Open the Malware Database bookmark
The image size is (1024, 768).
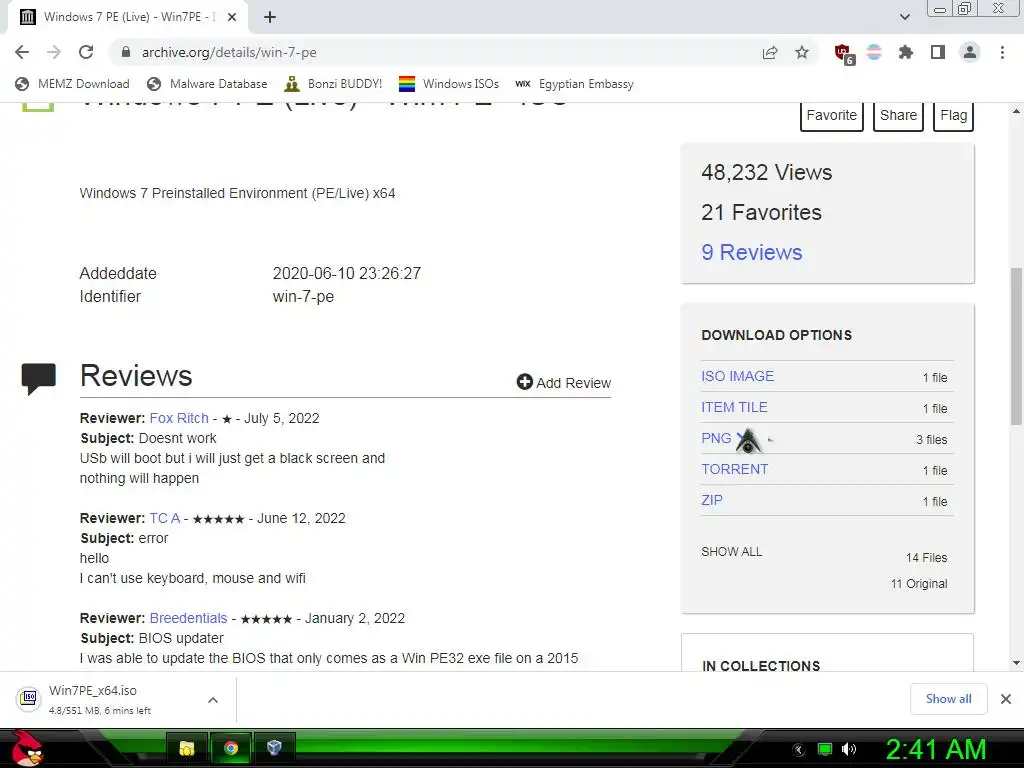[x=207, y=84]
